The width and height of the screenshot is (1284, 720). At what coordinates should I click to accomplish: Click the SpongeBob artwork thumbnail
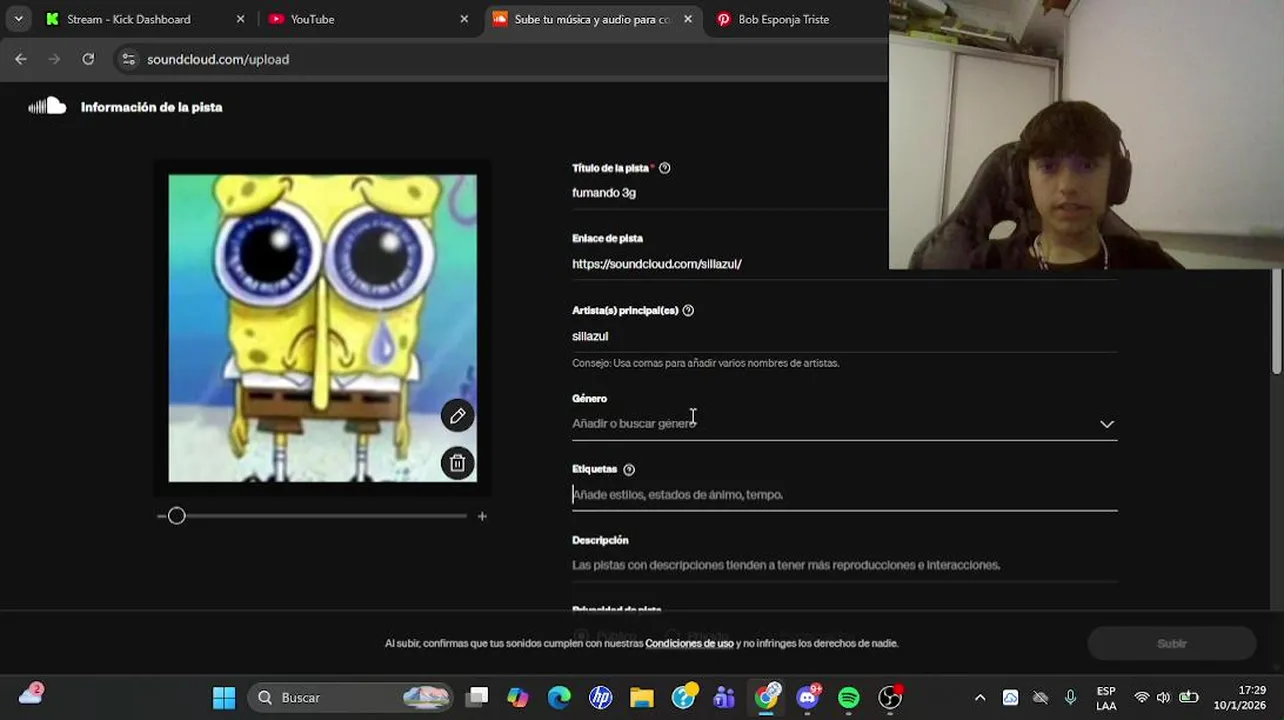tap(322, 328)
